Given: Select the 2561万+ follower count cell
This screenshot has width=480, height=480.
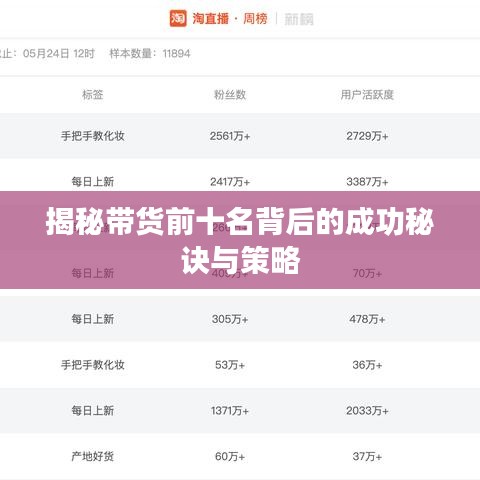Looking at the screenshot, I should coord(230,136).
